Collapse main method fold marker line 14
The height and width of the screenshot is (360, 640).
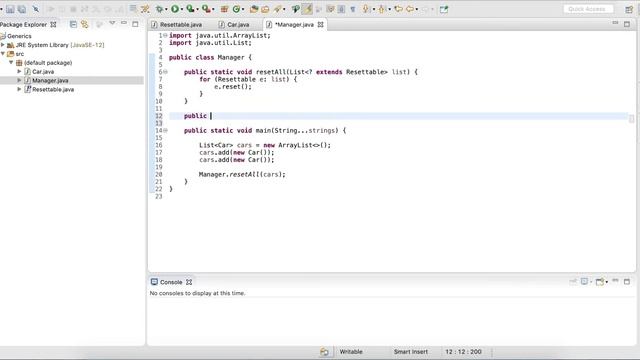tap(165, 131)
